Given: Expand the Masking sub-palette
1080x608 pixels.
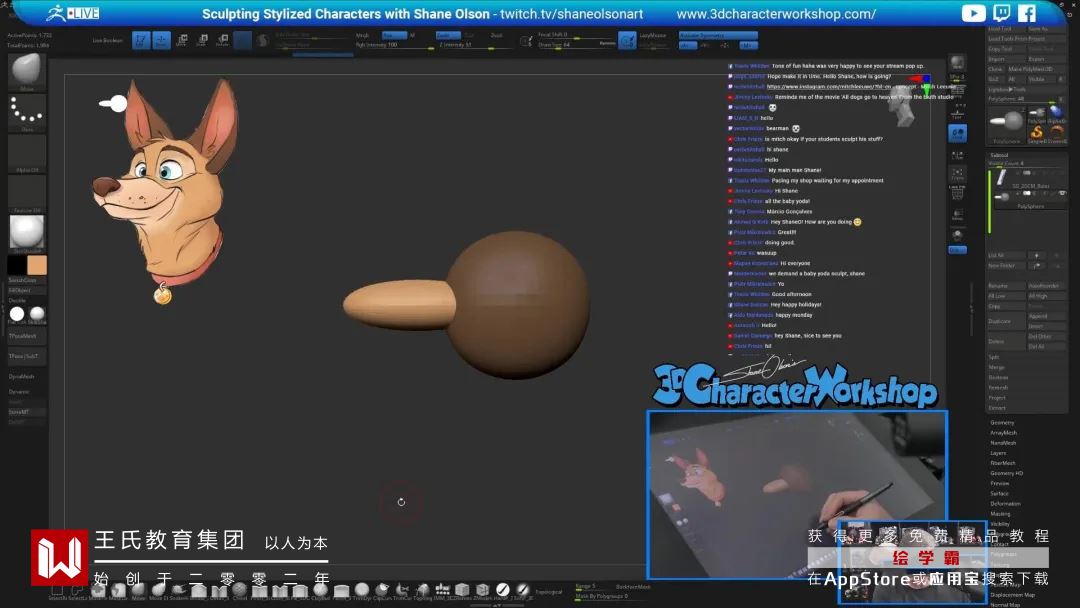Looking at the screenshot, I should point(1000,514).
